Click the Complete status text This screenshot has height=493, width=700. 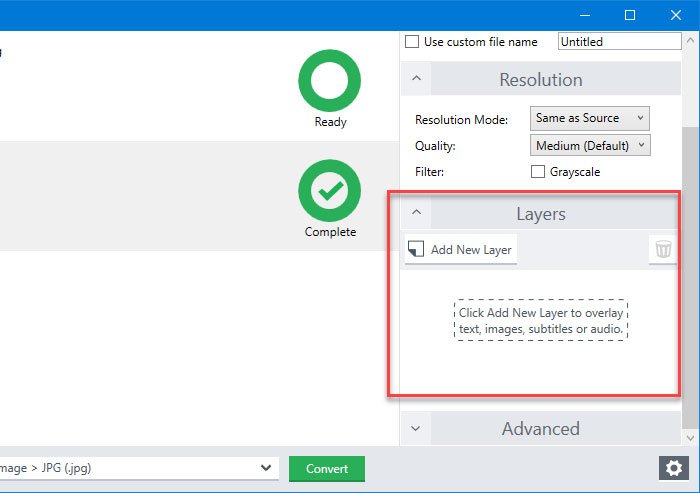(x=330, y=232)
